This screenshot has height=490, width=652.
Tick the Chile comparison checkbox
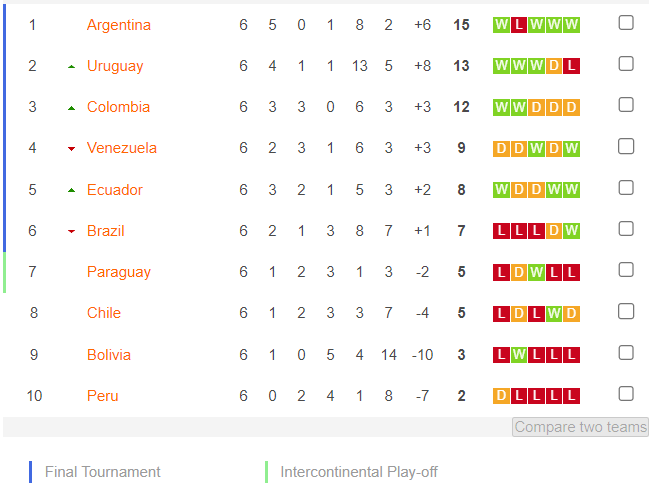pyautogui.click(x=626, y=311)
